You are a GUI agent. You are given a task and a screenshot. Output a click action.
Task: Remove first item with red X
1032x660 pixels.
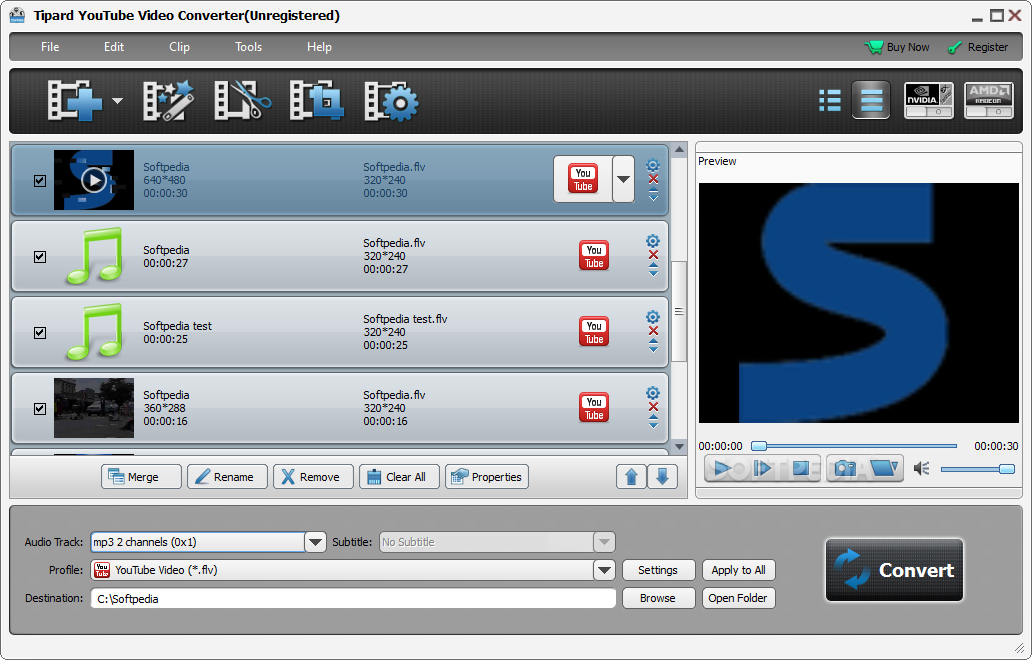653,179
